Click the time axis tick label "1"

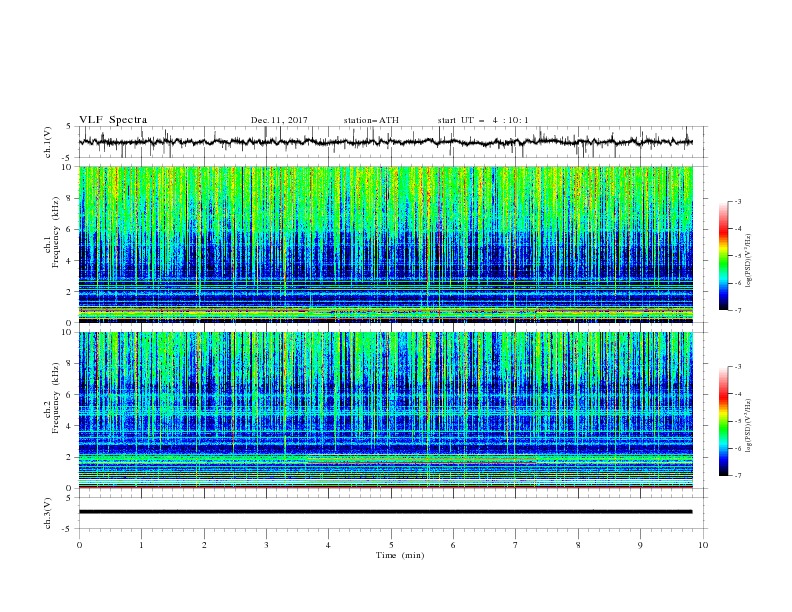coord(141,545)
